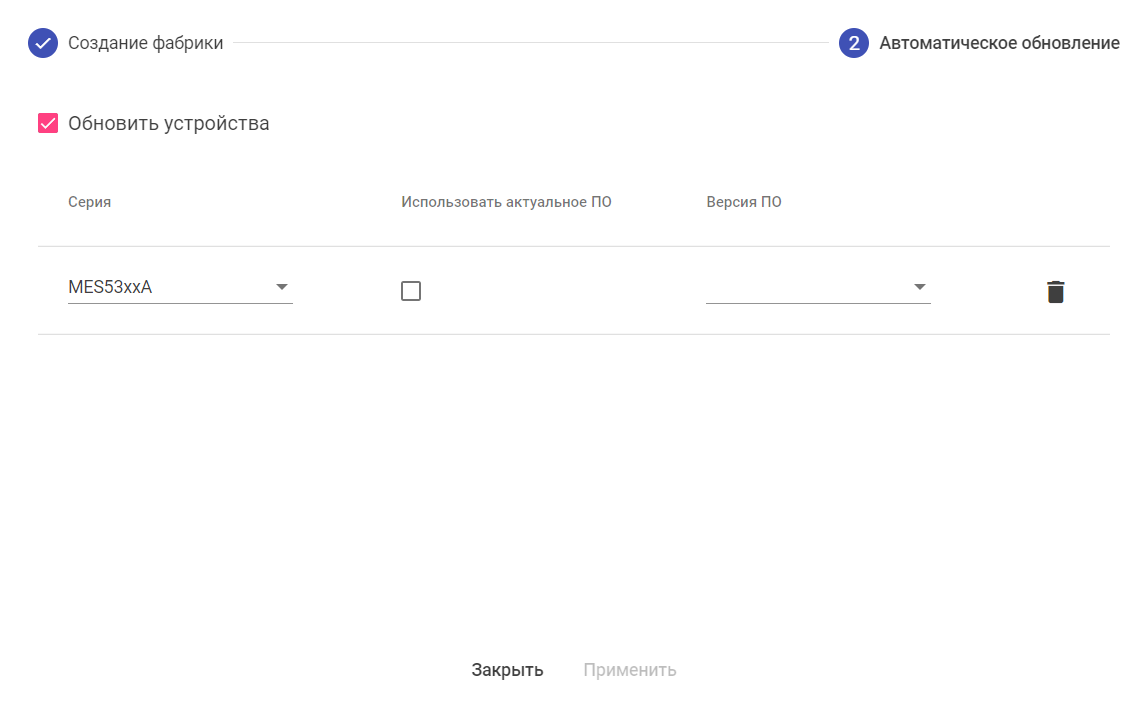Click the MES53xxA series value
The height and width of the screenshot is (701, 1148).
click(x=110, y=288)
